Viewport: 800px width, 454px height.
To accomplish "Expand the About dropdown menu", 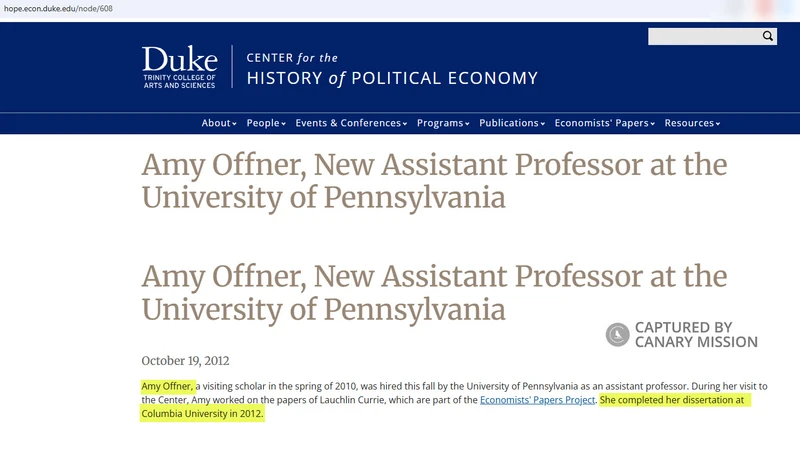I will coord(219,123).
